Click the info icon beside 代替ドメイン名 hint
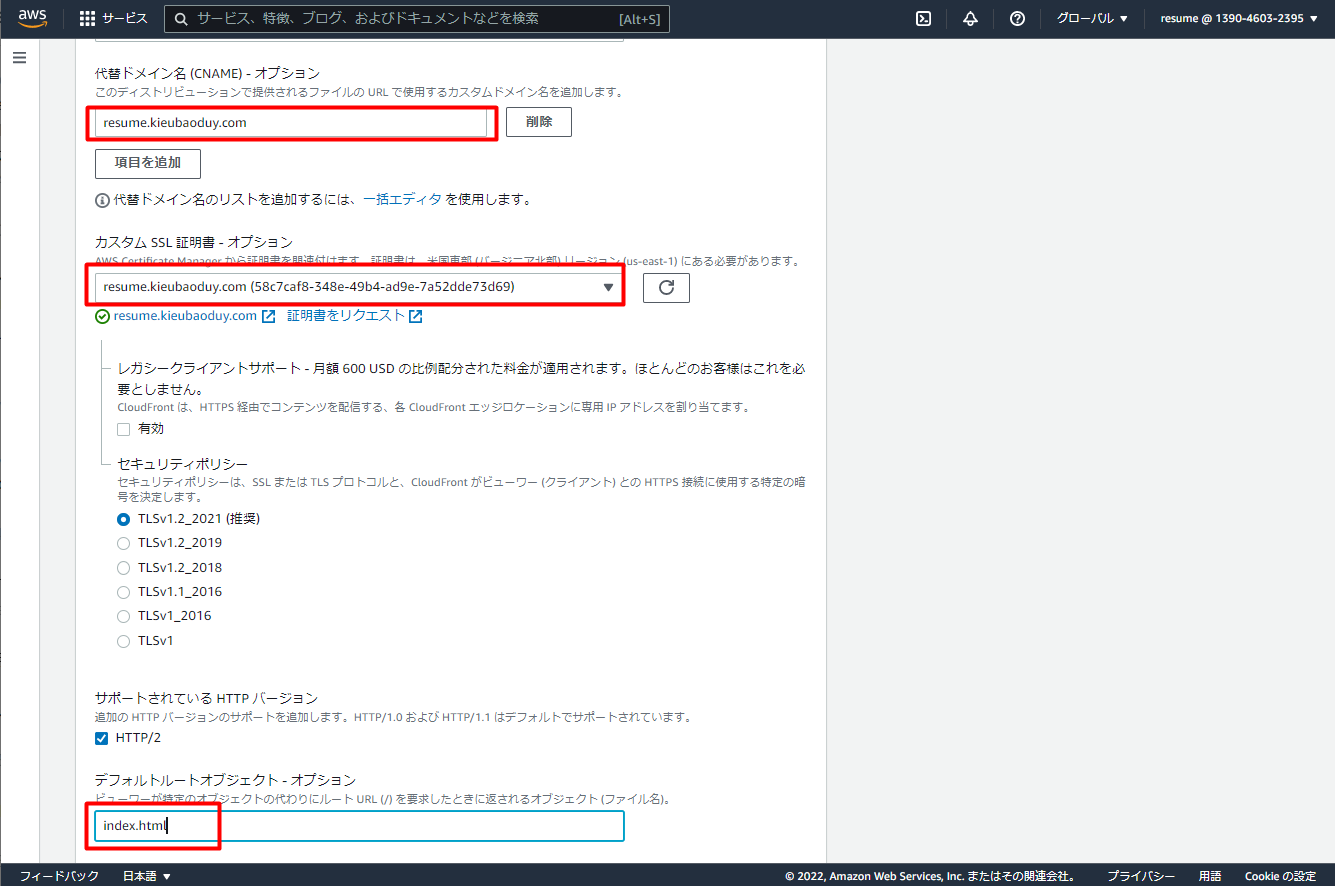 click(102, 200)
